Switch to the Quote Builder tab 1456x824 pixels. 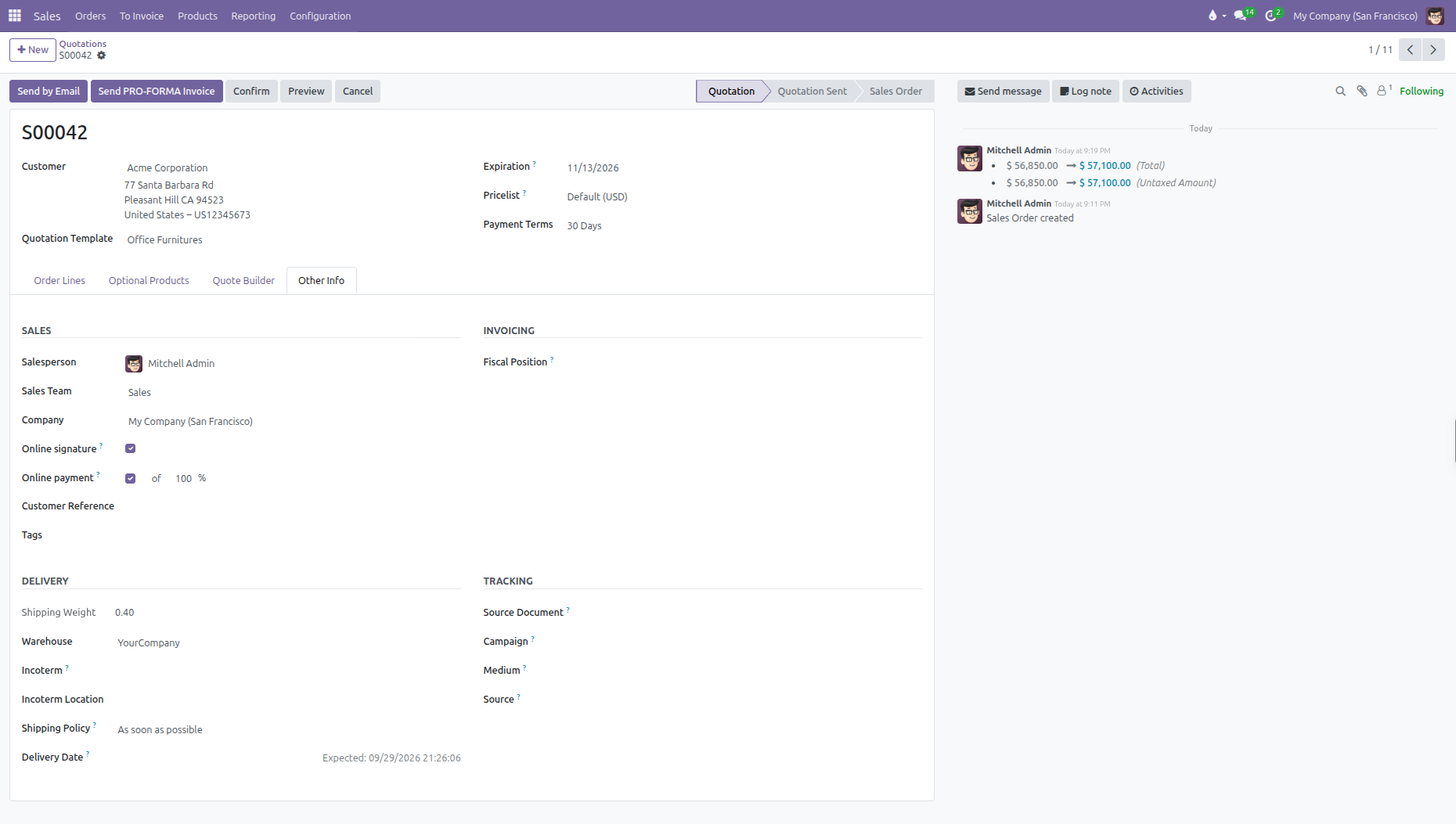(x=243, y=281)
